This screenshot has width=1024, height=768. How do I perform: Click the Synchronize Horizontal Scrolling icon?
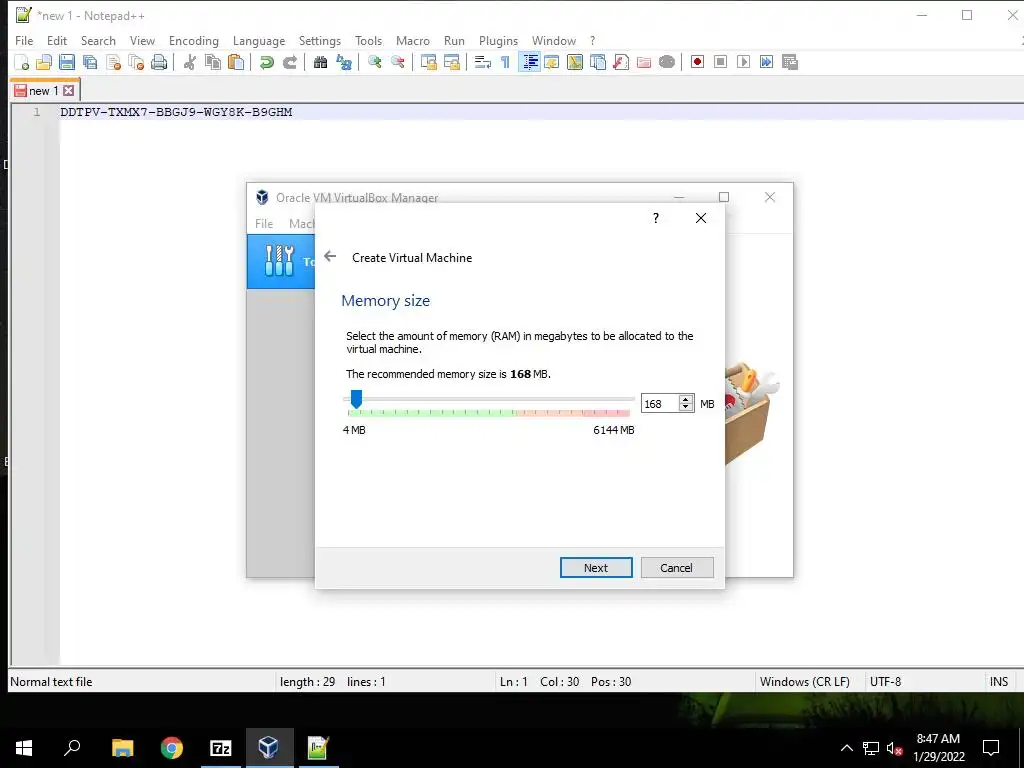pos(452,62)
